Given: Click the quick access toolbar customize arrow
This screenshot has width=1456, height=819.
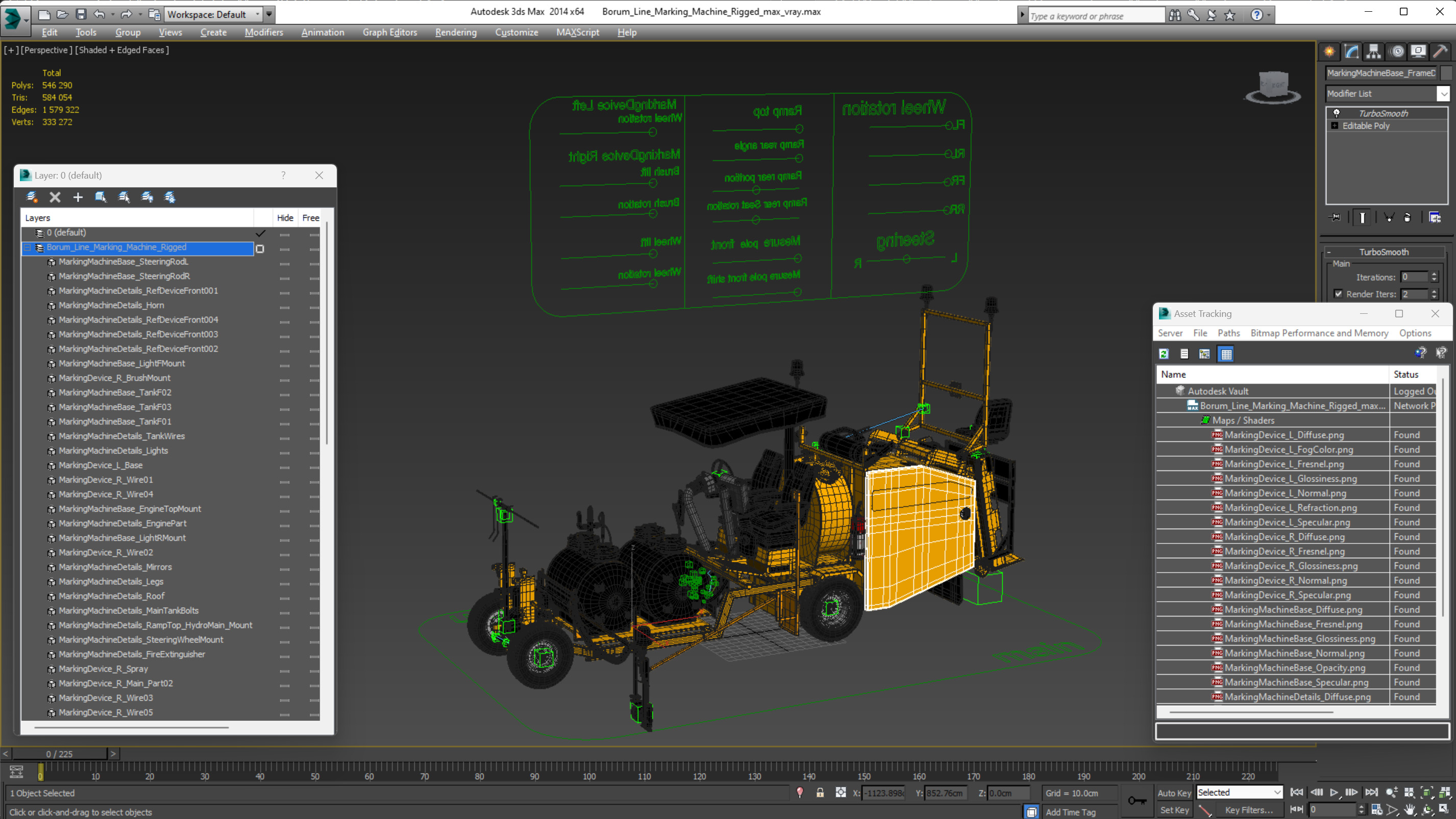Looking at the screenshot, I should 269,14.
